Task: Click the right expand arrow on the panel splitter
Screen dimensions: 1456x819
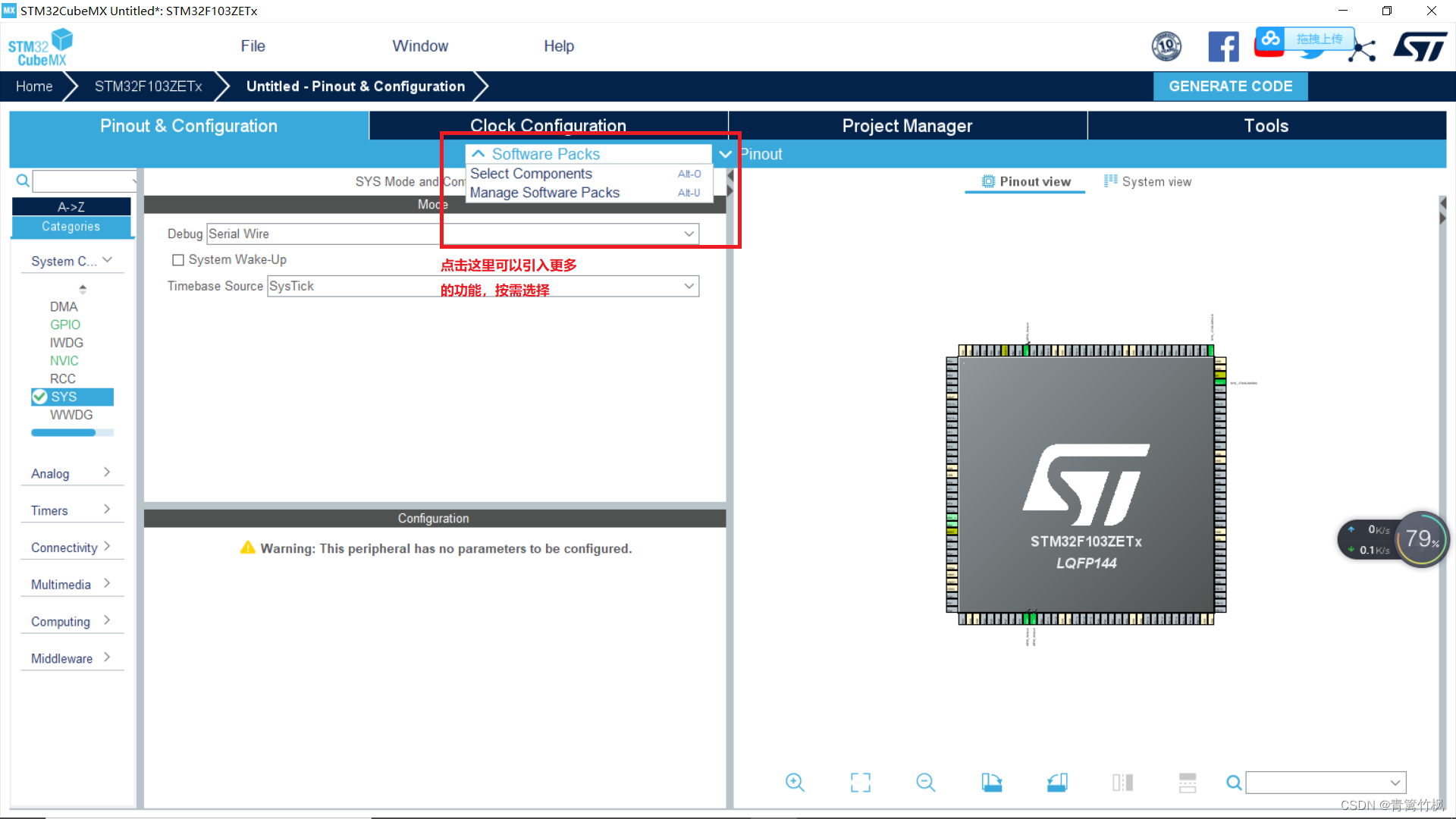Action: click(x=730, y=190)
